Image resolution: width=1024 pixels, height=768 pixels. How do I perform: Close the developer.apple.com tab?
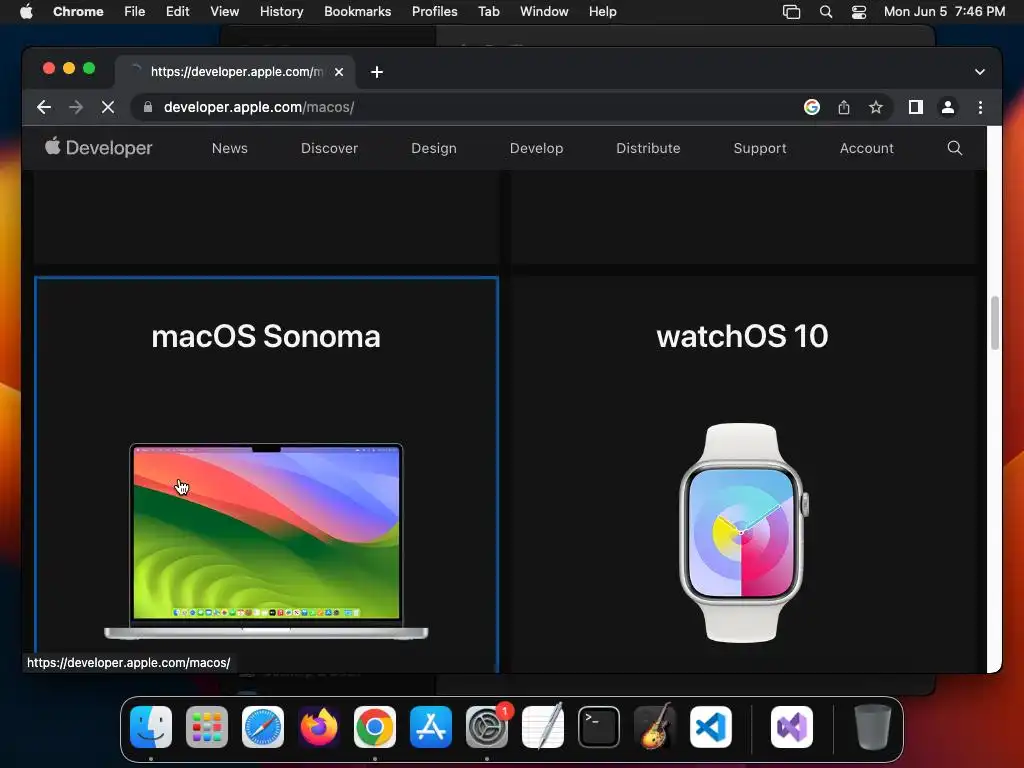339,72
